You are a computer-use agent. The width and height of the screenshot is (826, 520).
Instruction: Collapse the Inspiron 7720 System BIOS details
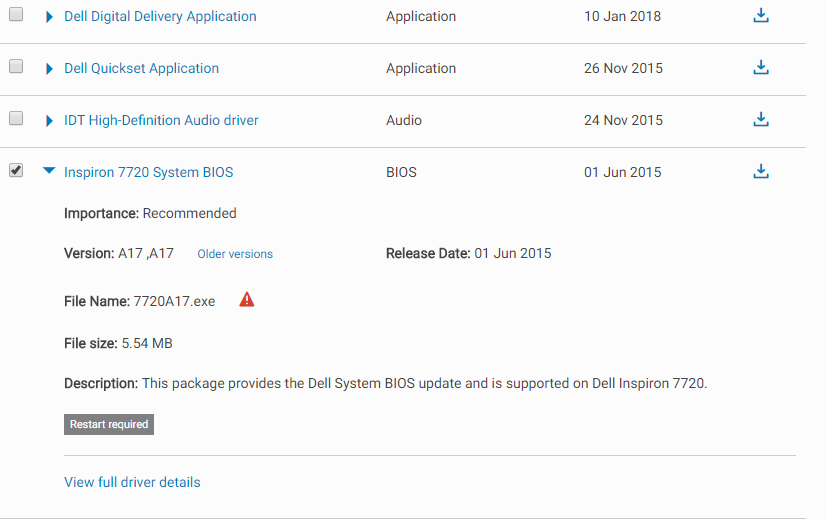(49, 172)
